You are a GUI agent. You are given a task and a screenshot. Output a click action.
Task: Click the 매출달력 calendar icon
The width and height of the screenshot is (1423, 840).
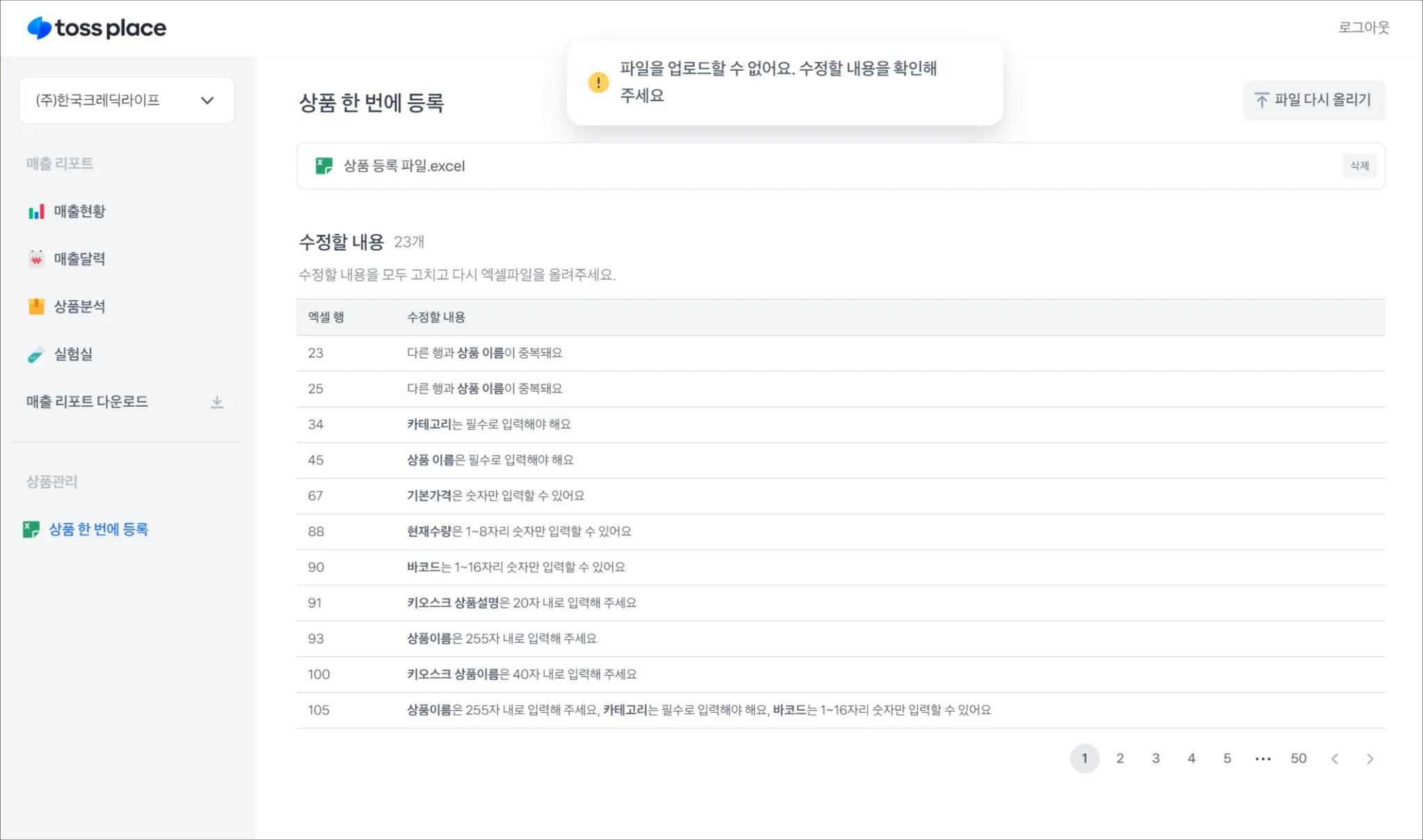36,259
